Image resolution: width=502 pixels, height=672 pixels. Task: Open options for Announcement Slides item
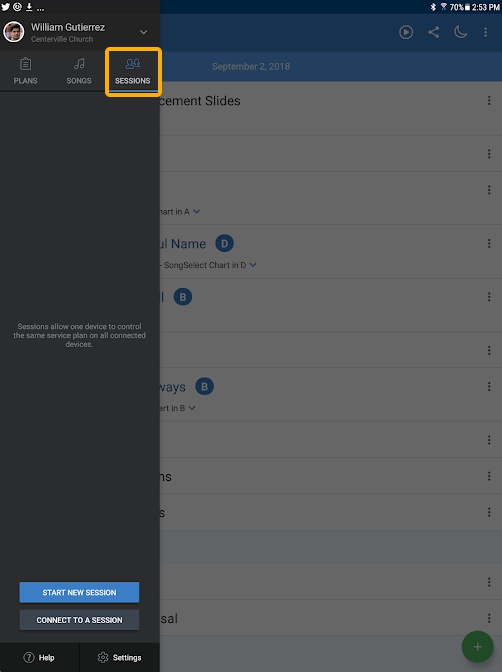(x=489, y=101)
